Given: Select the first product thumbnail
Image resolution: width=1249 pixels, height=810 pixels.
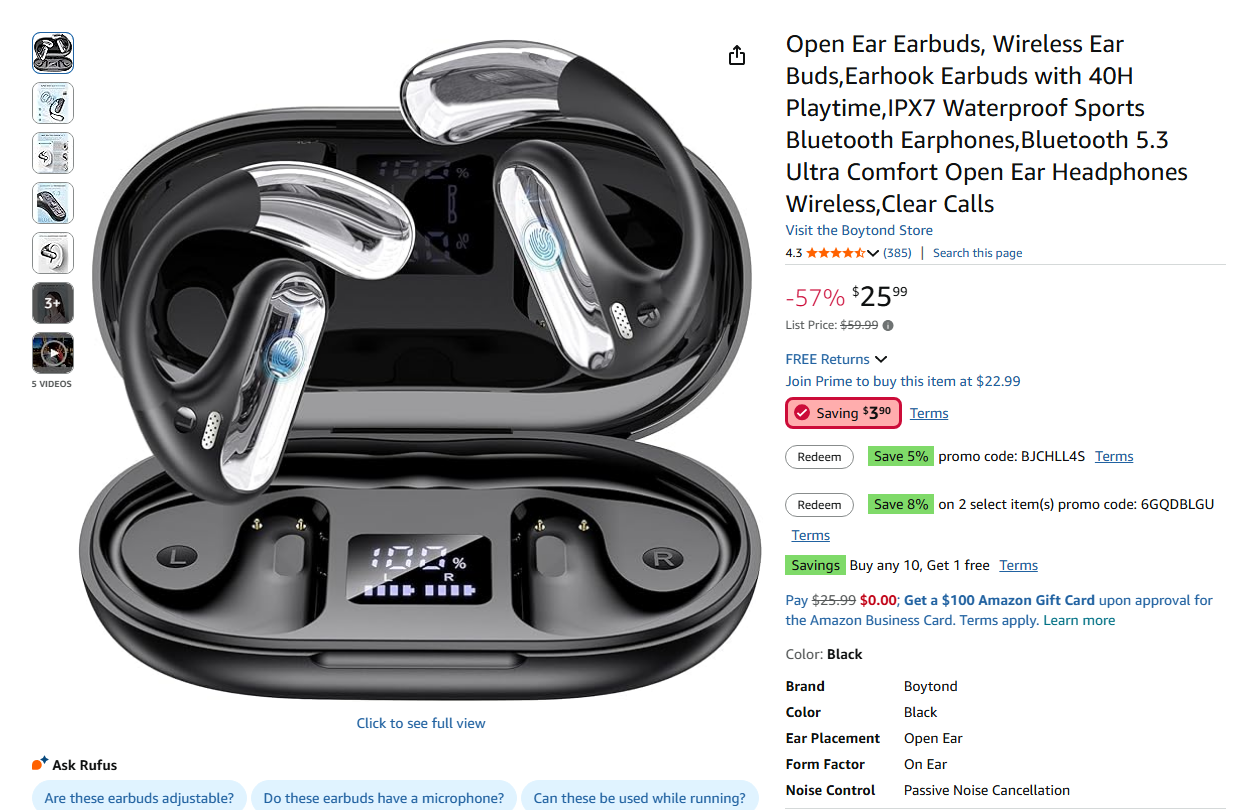Looking at the screenshot, I should tap(53, 53).
